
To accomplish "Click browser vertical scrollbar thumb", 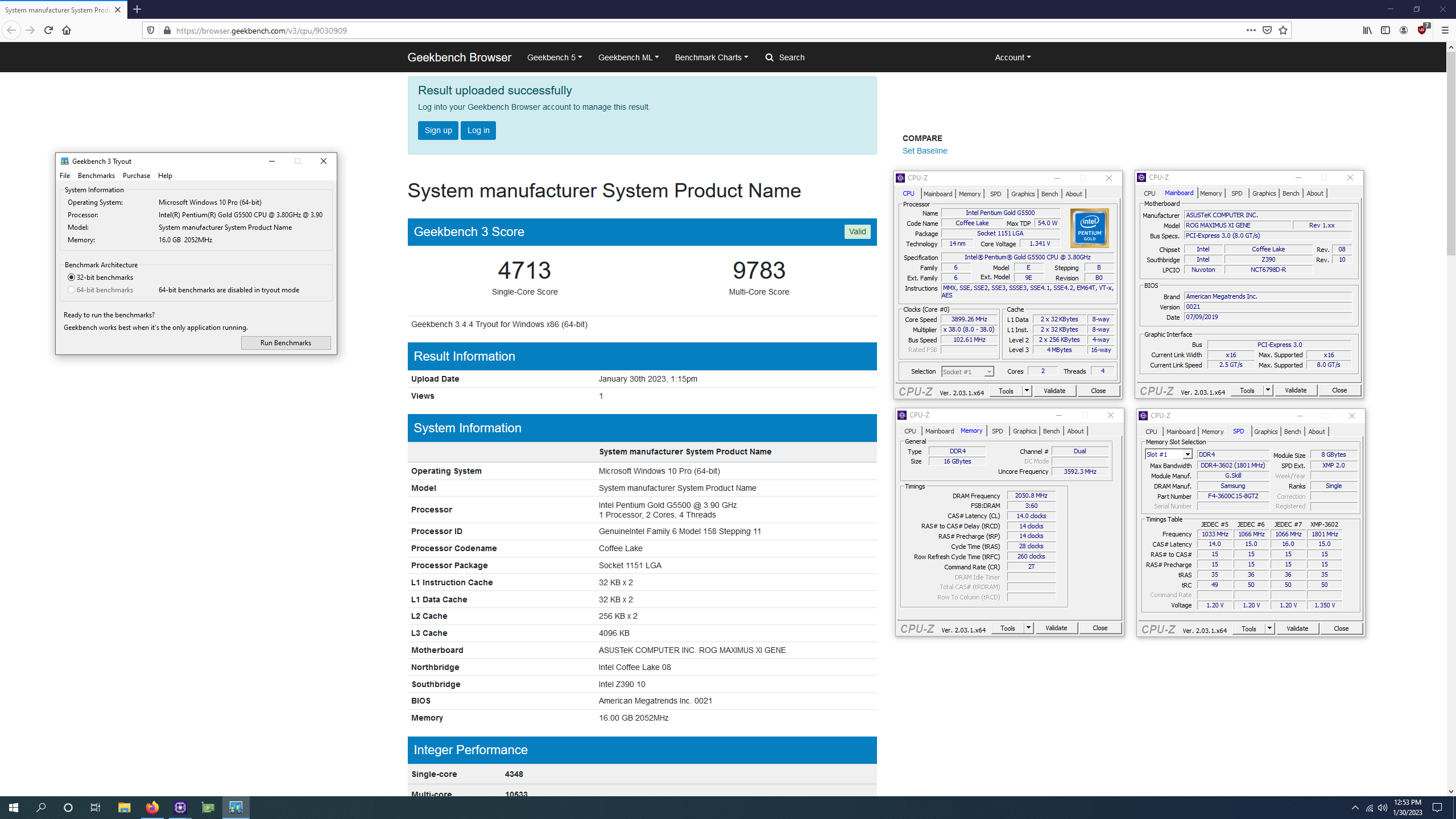I will click(1451, 154).
